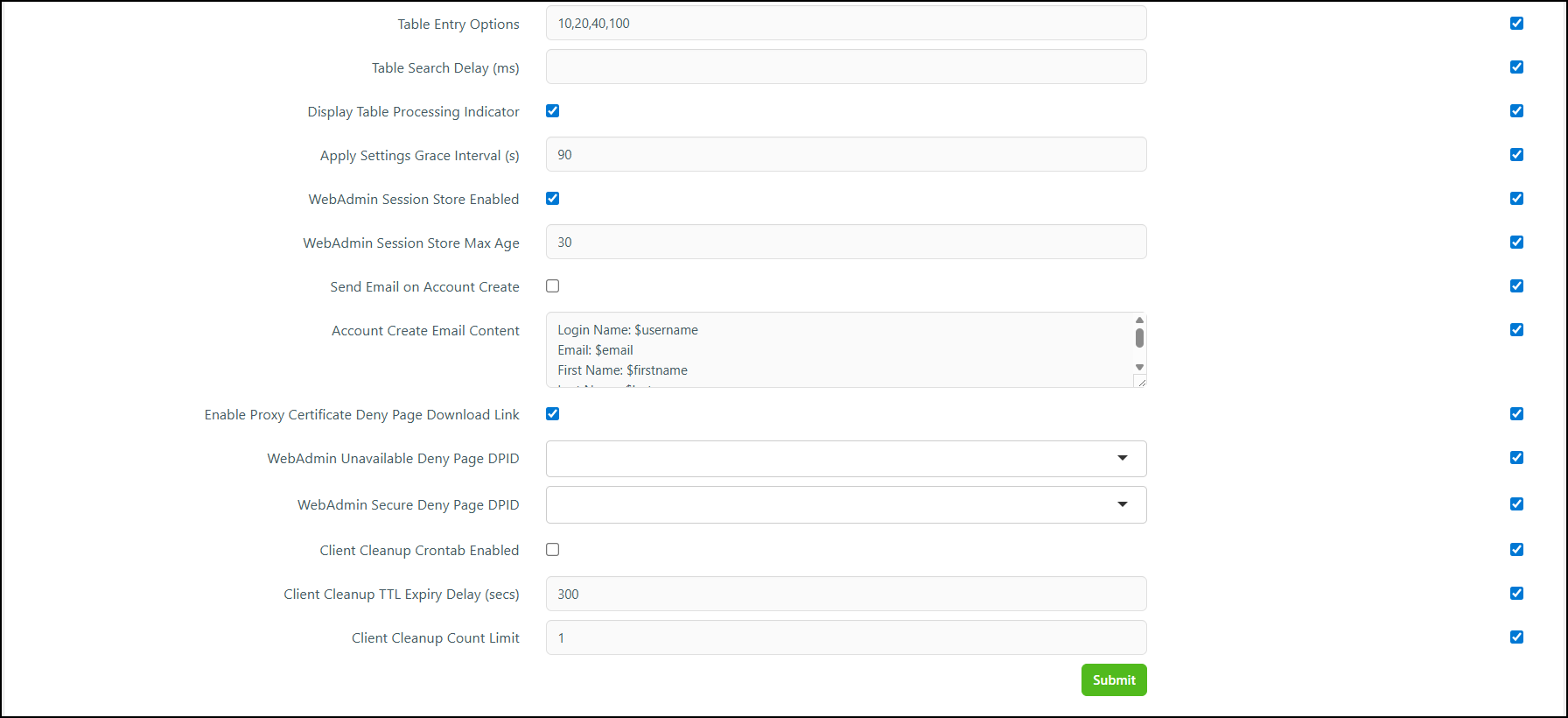This screenshot has width=1568, height=718.
Task: Click email content scrollbar up arrow
Action: click(1139, 320)
